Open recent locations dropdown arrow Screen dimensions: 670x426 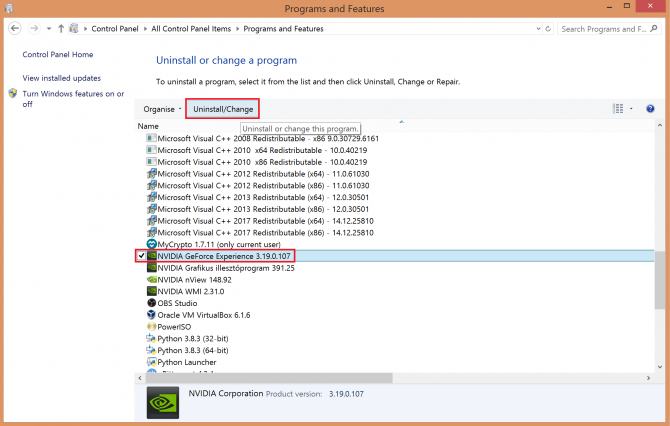(x=49, y=29)
